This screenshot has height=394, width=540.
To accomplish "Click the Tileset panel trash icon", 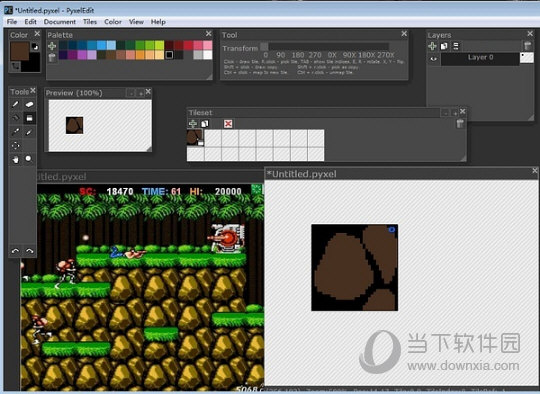I will [460, 124].
